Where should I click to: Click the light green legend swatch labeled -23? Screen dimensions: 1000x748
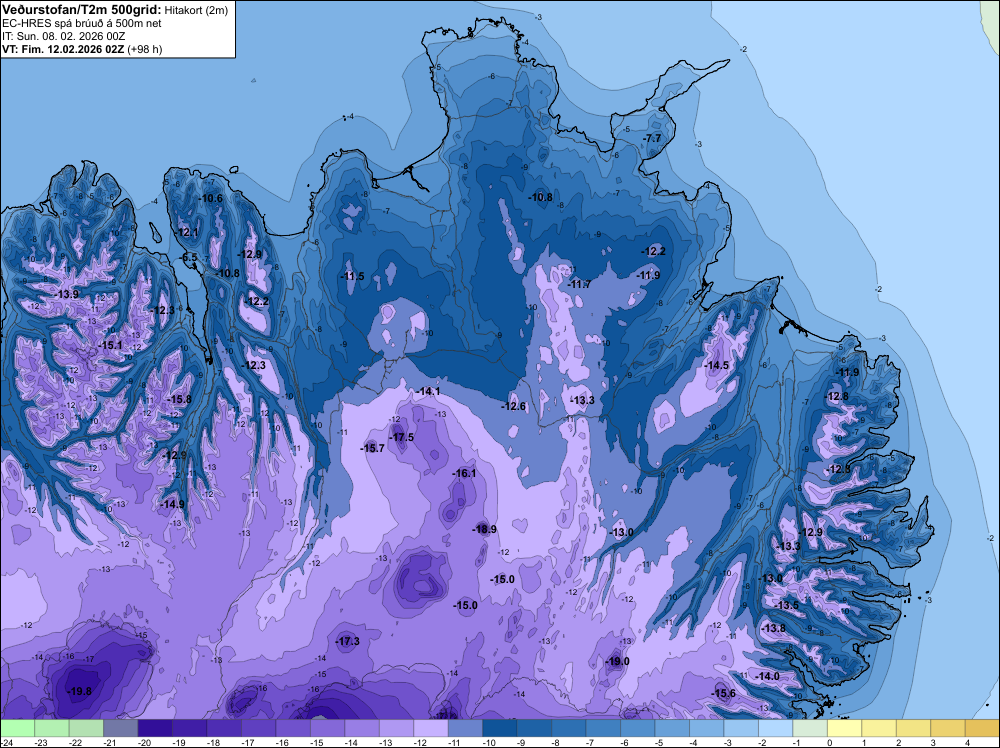pyautogui.click(x=52, y=728)
